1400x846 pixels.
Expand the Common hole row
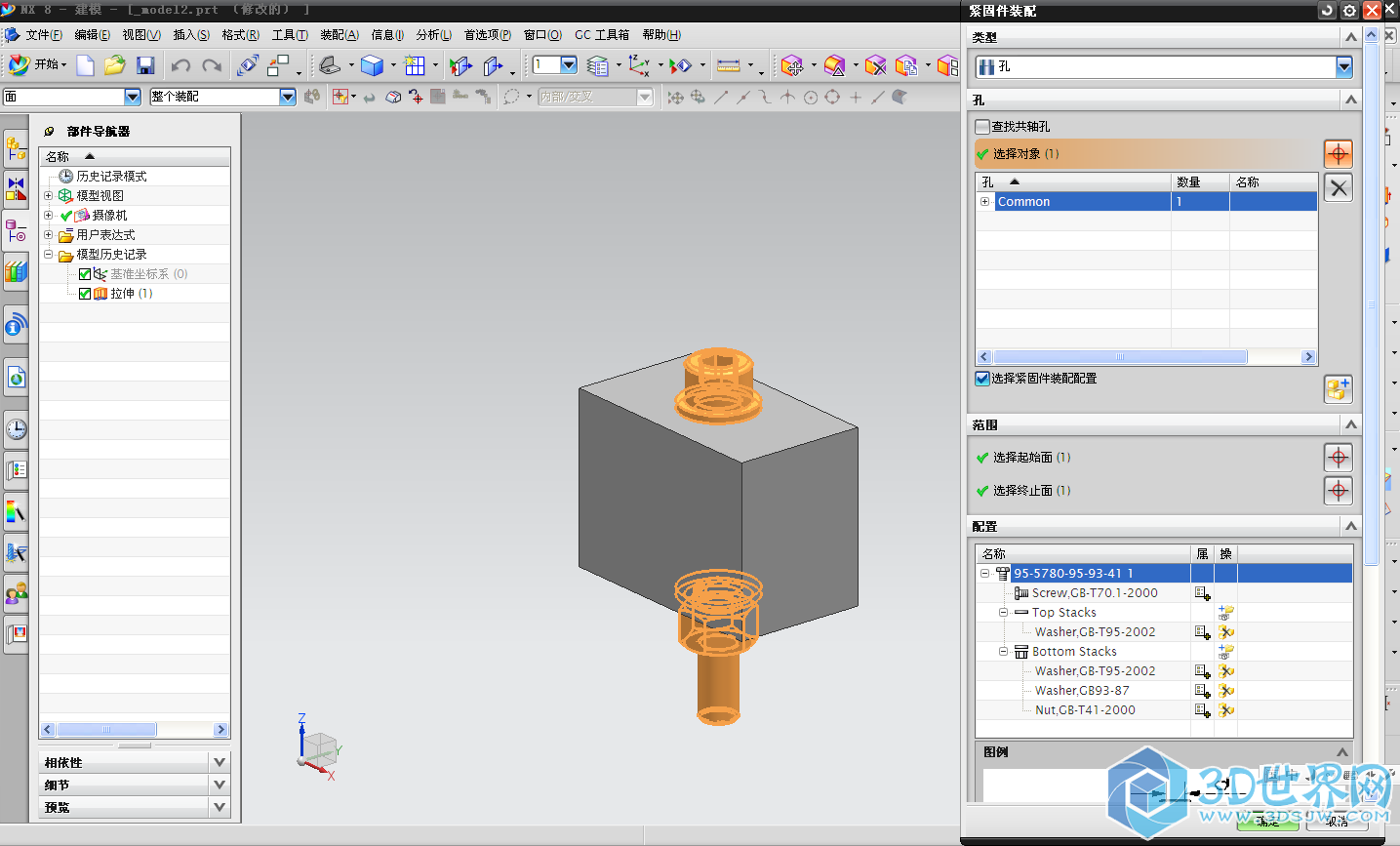tap(985, 202)
